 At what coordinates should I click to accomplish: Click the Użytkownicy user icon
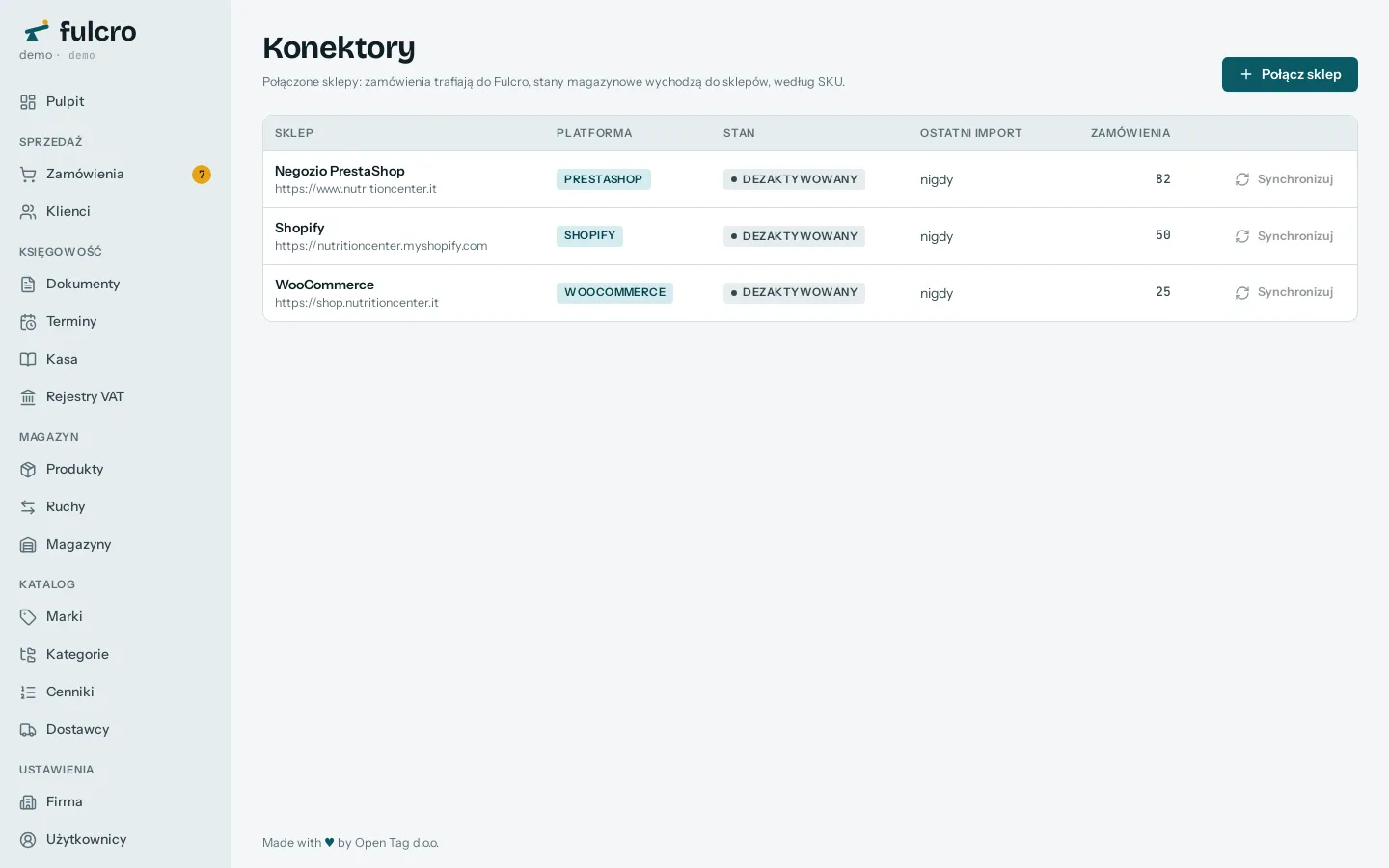click(x=28, y=840)
